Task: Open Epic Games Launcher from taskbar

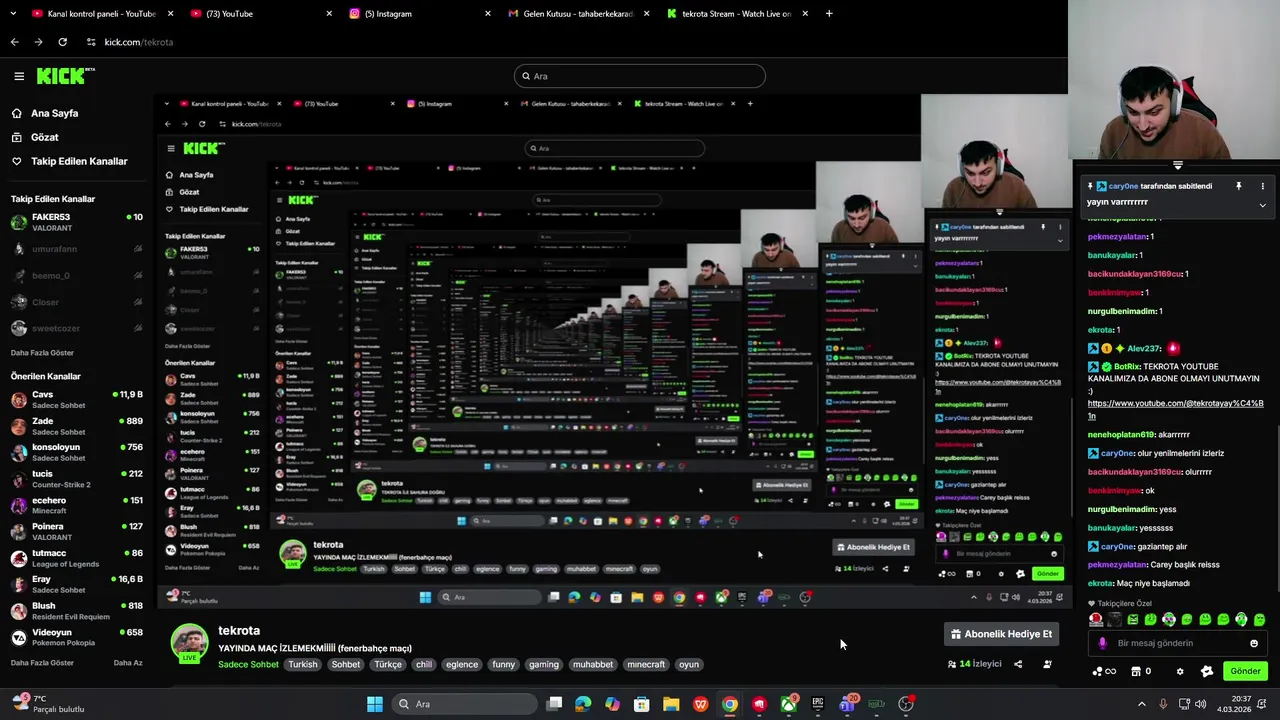Action: pos(818,704)
